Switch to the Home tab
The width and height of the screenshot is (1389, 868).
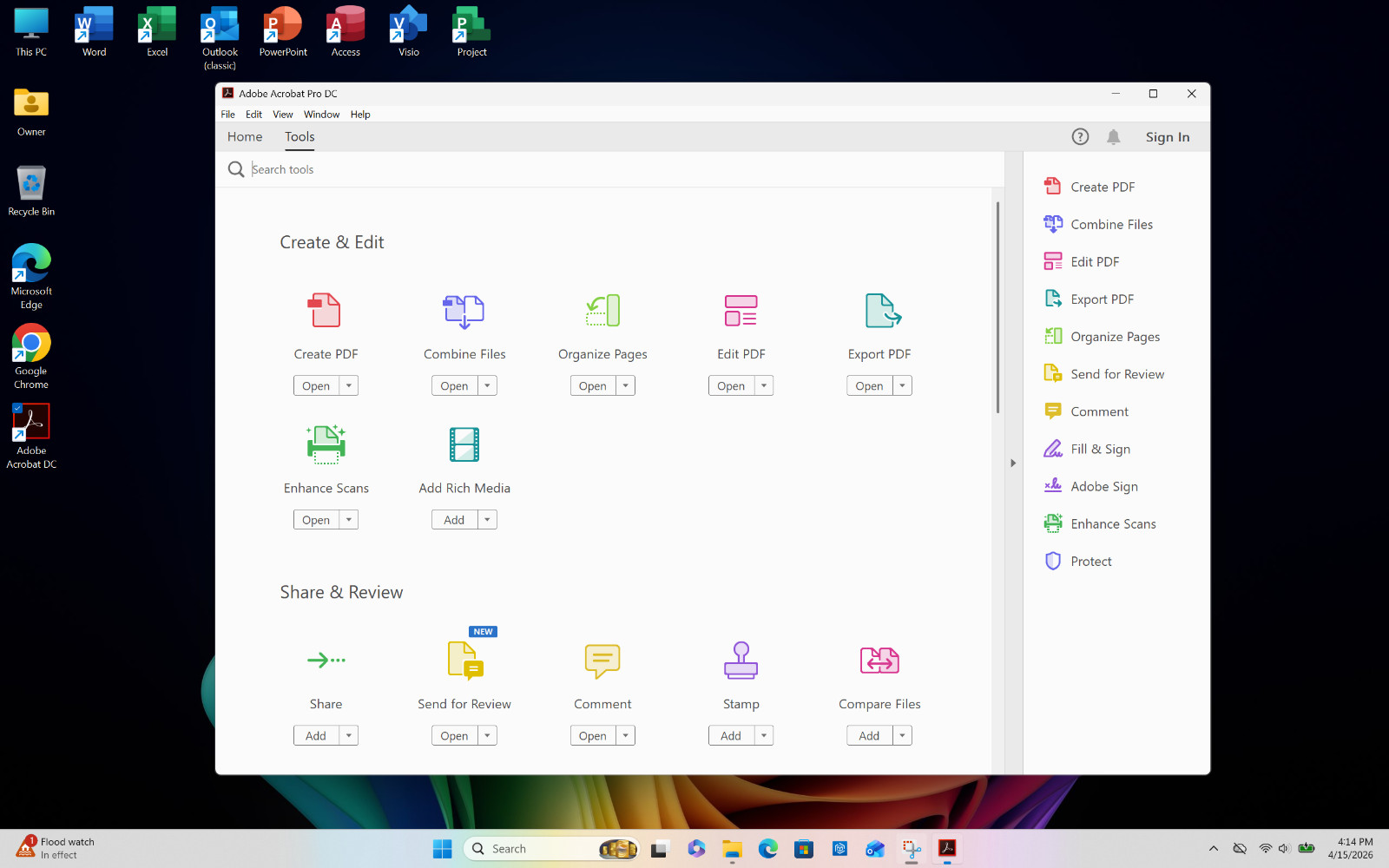(245, 137)
